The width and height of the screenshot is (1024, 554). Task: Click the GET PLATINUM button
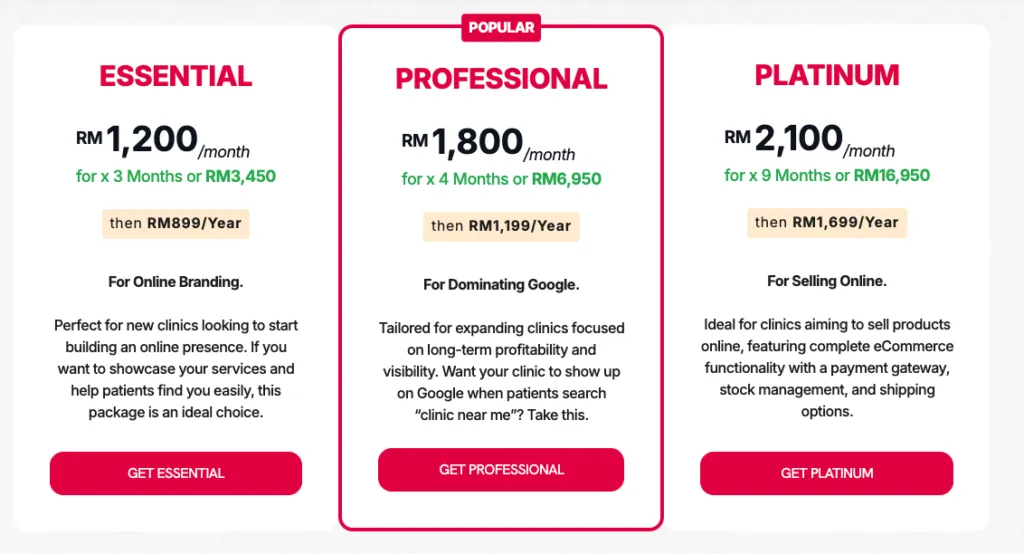pos(827,473)
